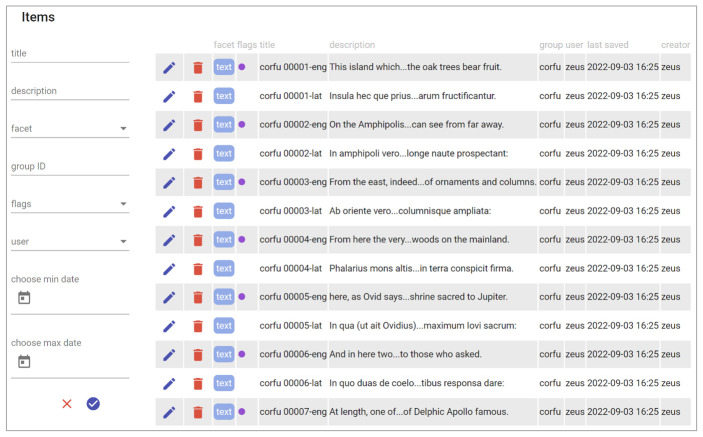This screenshot has height=437, width=703.
Task: Remove corfu 00002-eng with trash icon
Action: [x=198, y=125]
